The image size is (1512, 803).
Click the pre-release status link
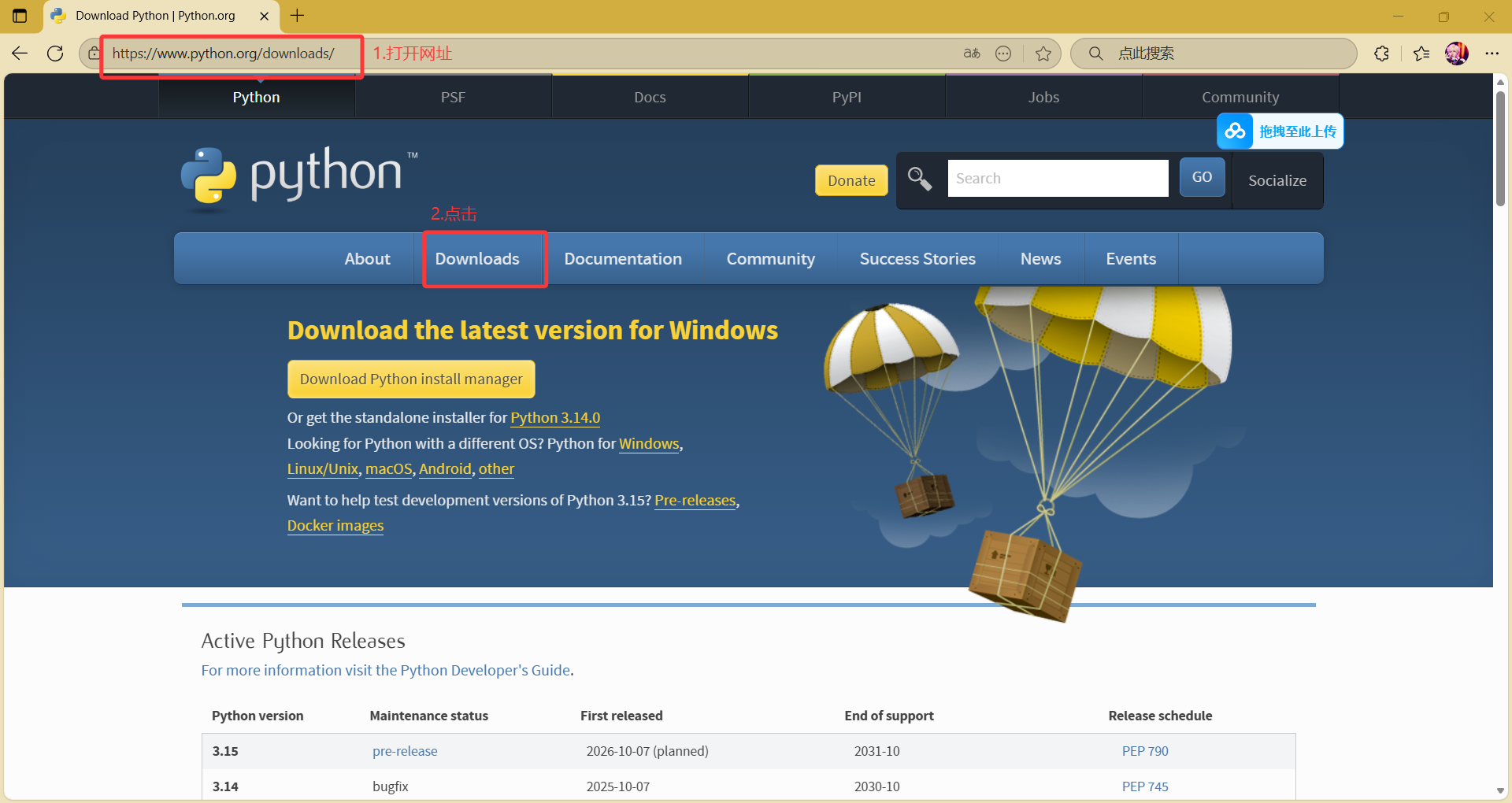tap(405, 751)
